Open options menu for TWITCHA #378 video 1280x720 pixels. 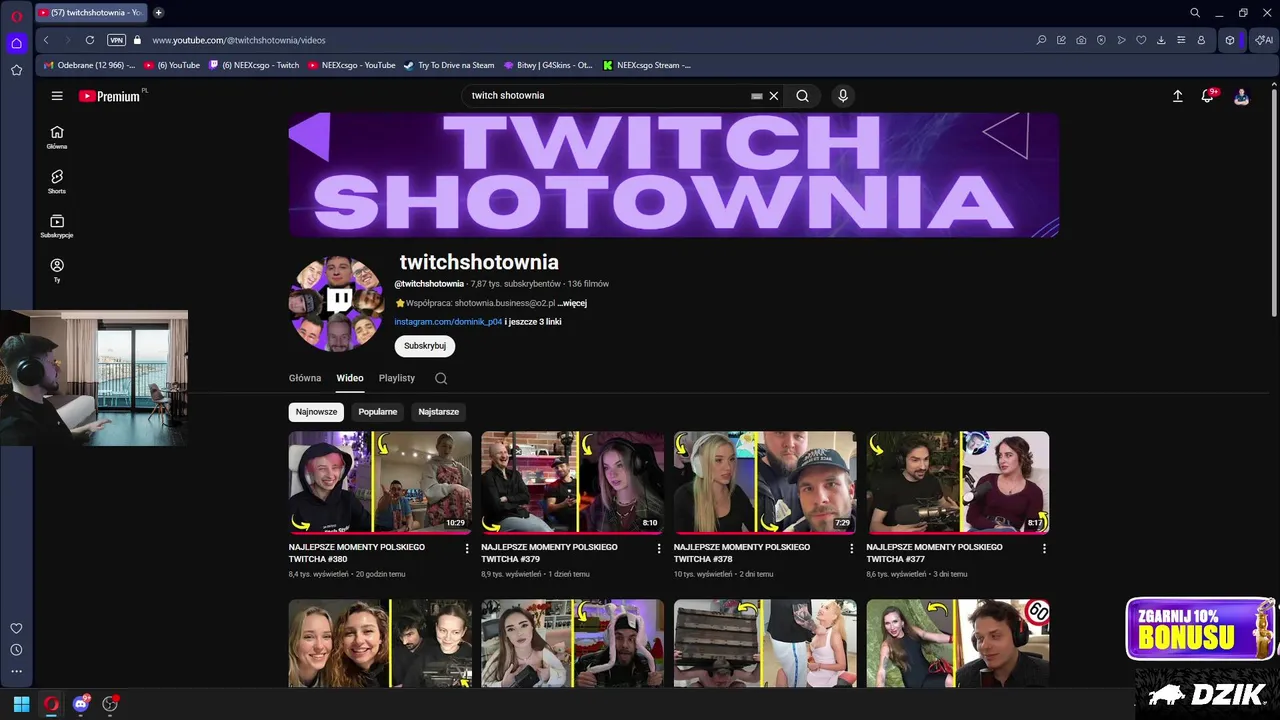(x=852, y=548)
